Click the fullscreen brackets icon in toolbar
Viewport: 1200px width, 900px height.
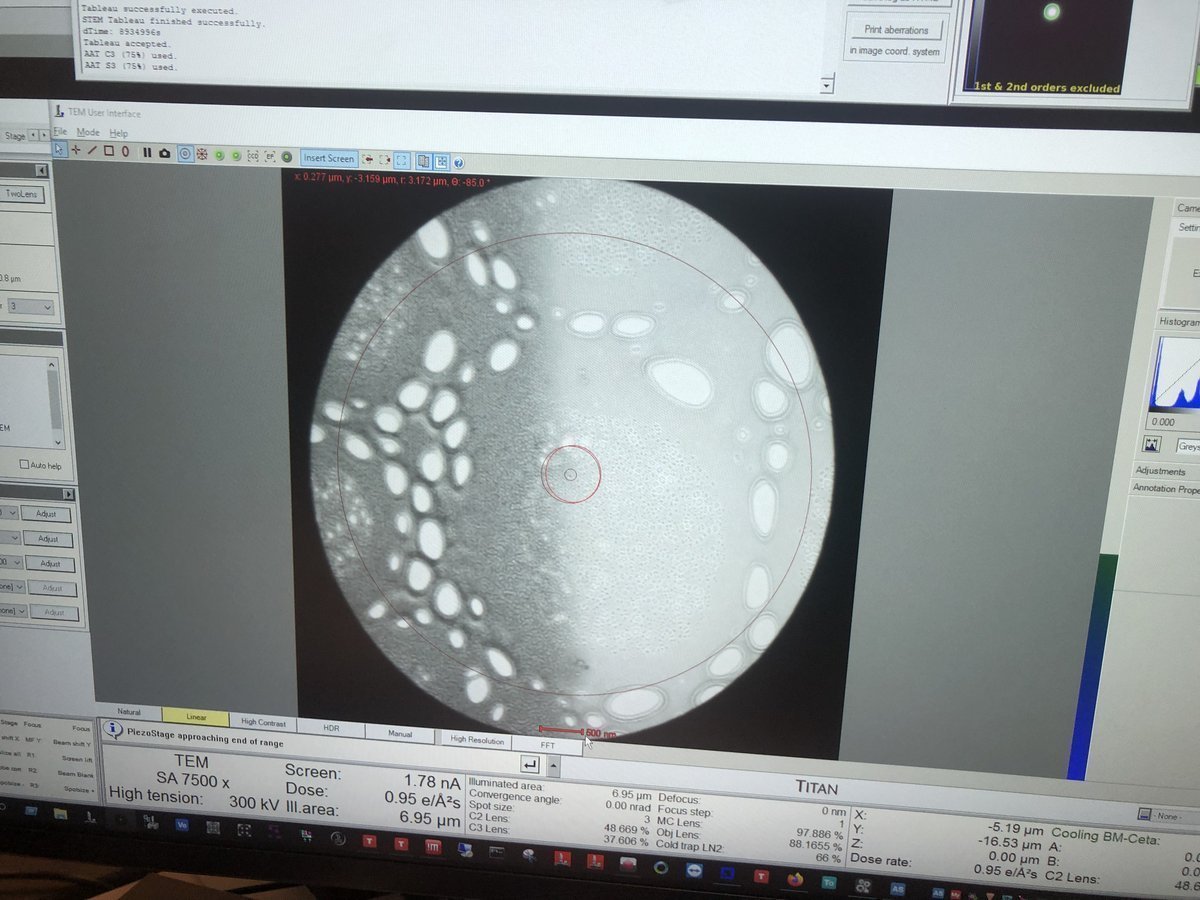click(401, 160)
